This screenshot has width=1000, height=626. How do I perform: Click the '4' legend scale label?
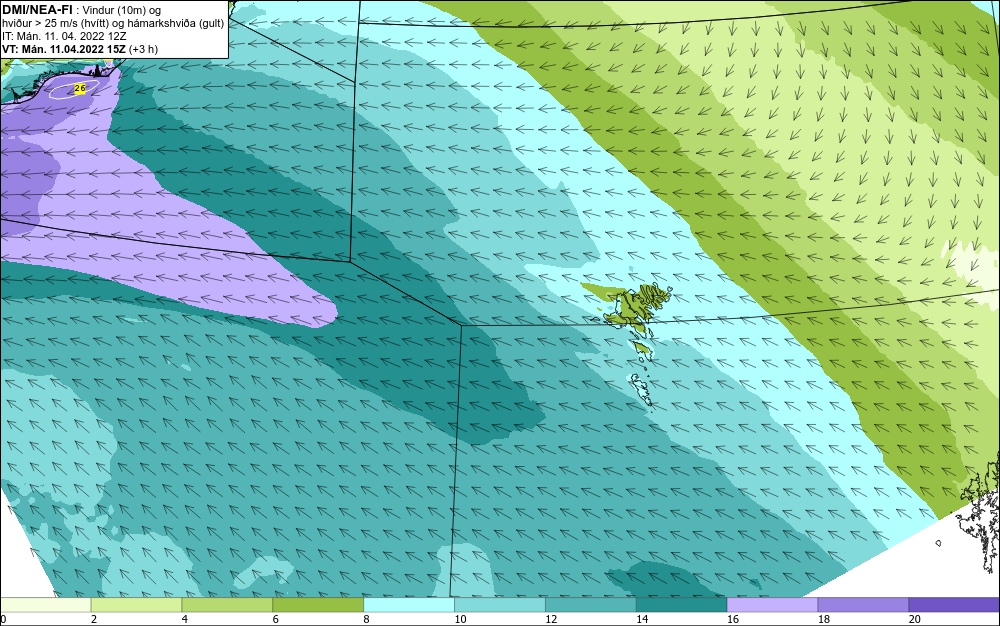pyautogui.click(x=185, y=619)
